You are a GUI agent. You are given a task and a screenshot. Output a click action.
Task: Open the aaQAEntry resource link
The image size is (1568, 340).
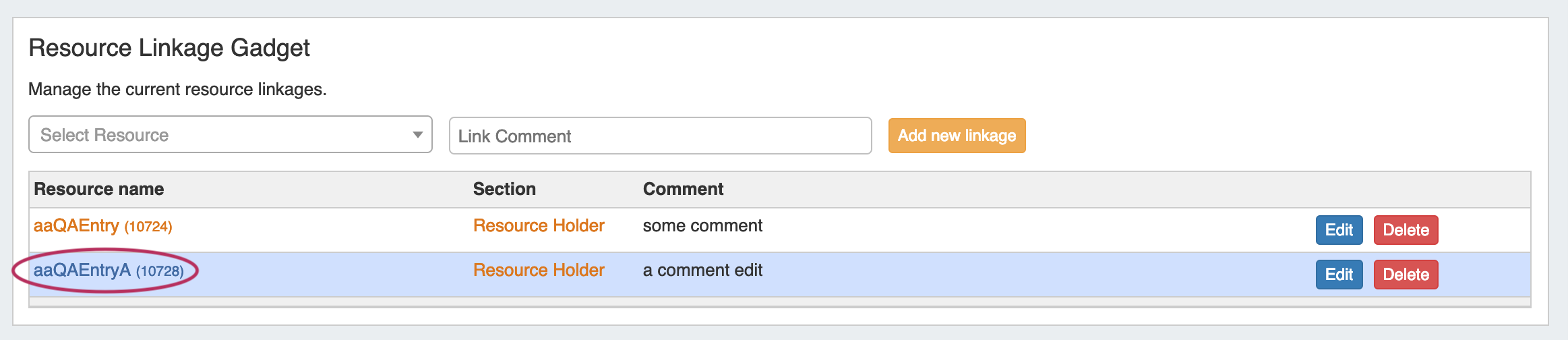(x=76, y=226)
